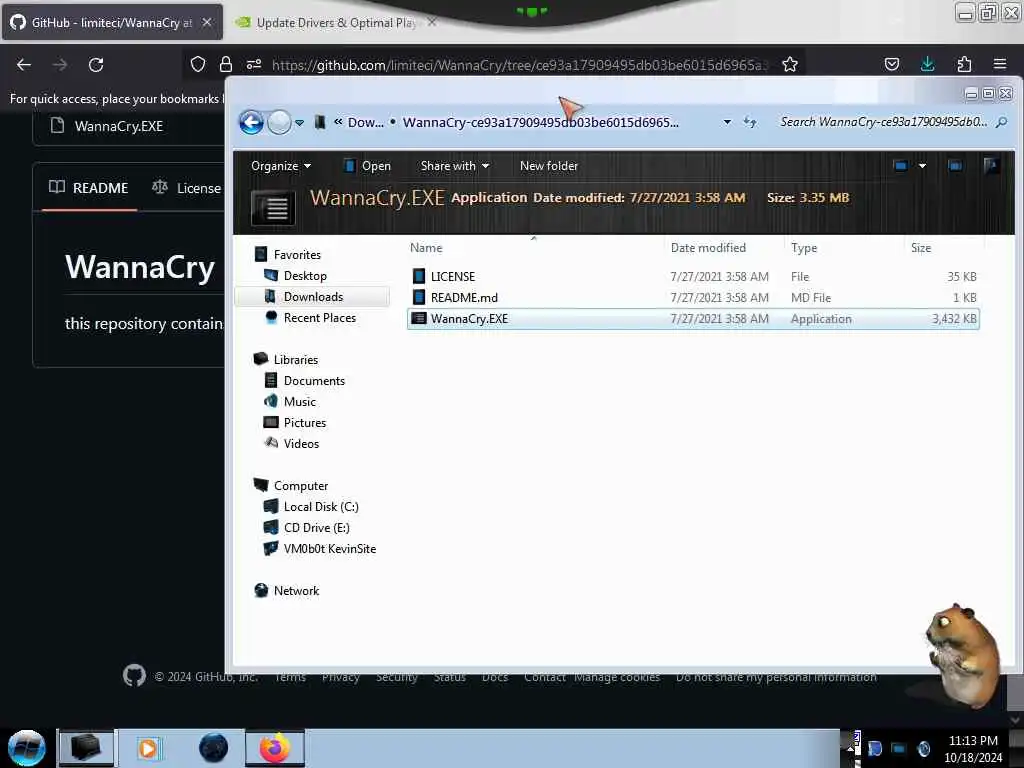Switch to GitHub limiteci/WannaCry tab
This screenshot has height=768, width=1024.
[112, 22]
